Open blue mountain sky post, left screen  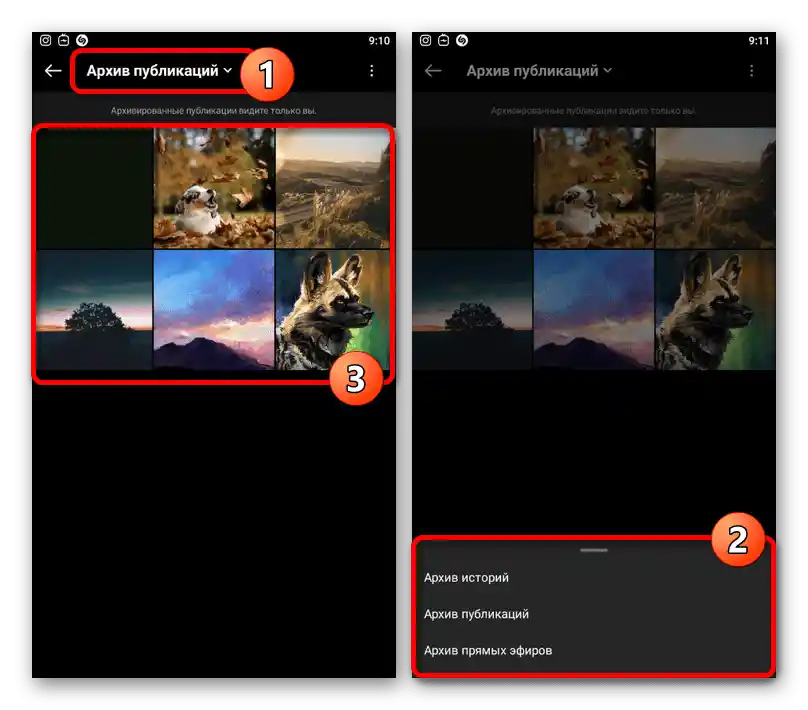214,310
